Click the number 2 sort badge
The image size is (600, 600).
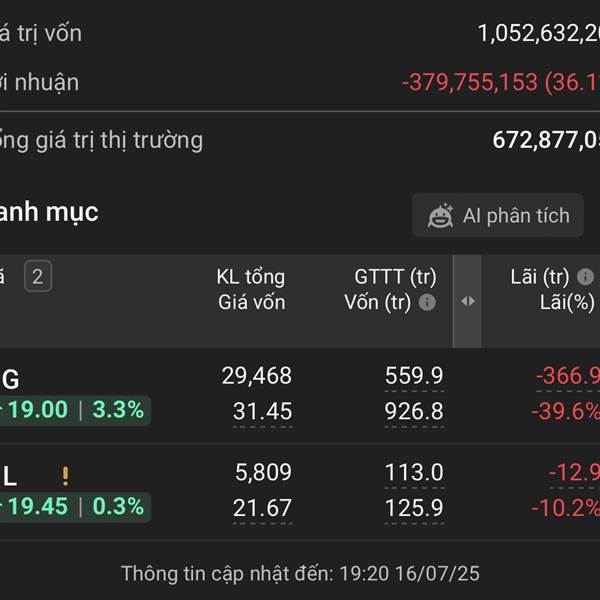click(x=38, y=276)
